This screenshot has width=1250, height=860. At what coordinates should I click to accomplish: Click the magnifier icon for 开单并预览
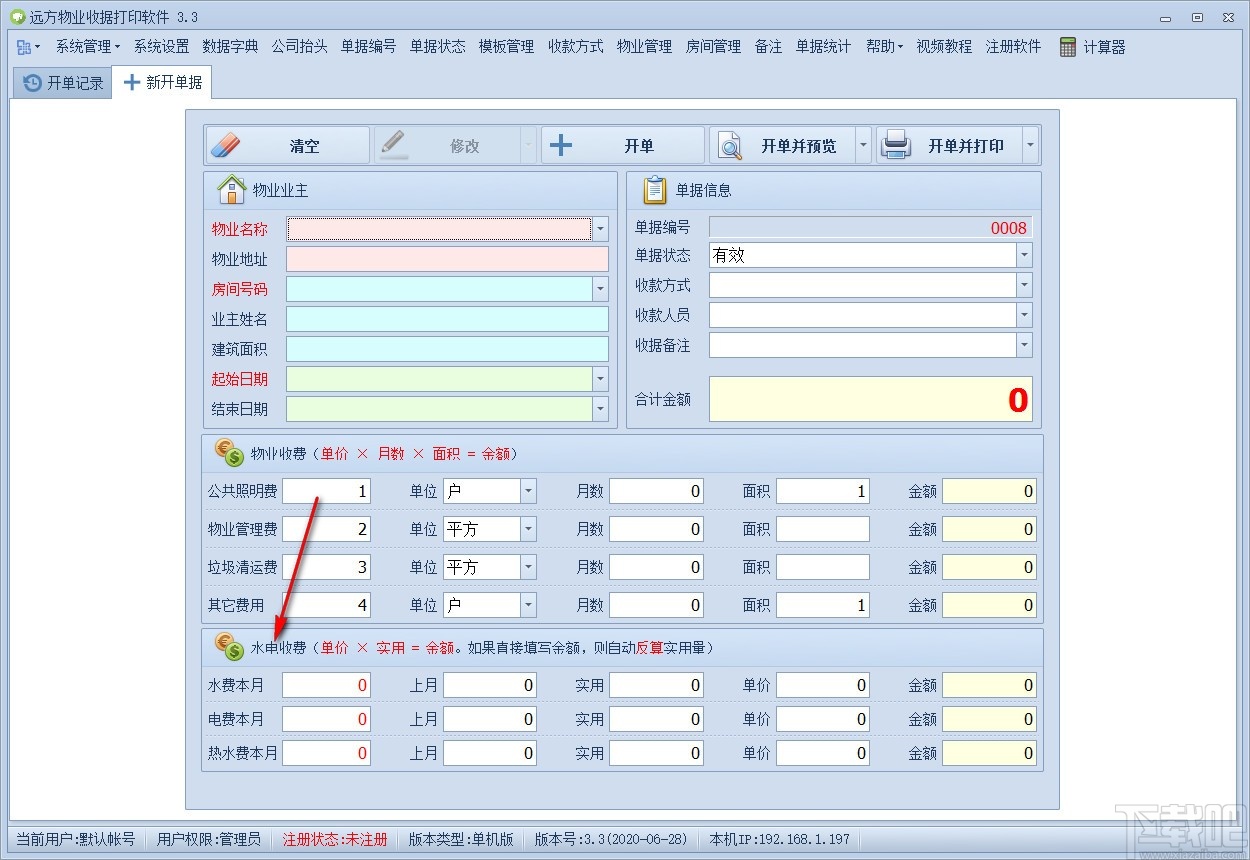[x=730, y=144]
